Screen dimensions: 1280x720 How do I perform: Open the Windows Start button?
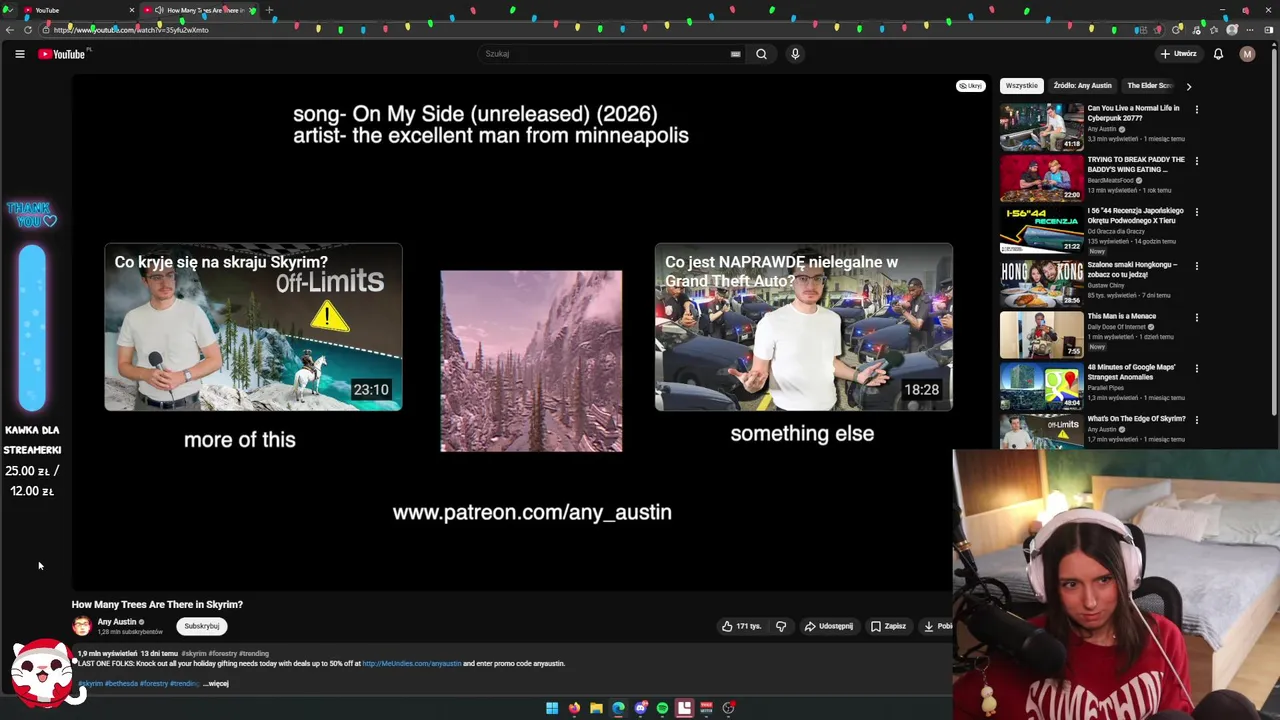coord(552,708)
